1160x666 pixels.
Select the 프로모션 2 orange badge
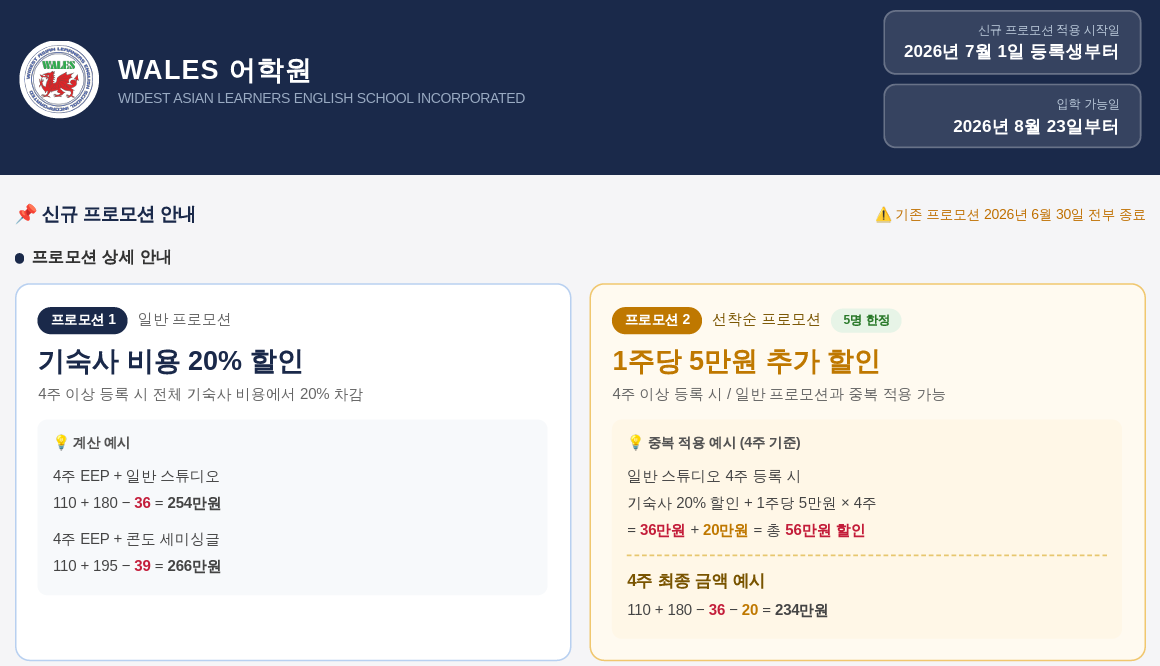[x=657, y=320]
